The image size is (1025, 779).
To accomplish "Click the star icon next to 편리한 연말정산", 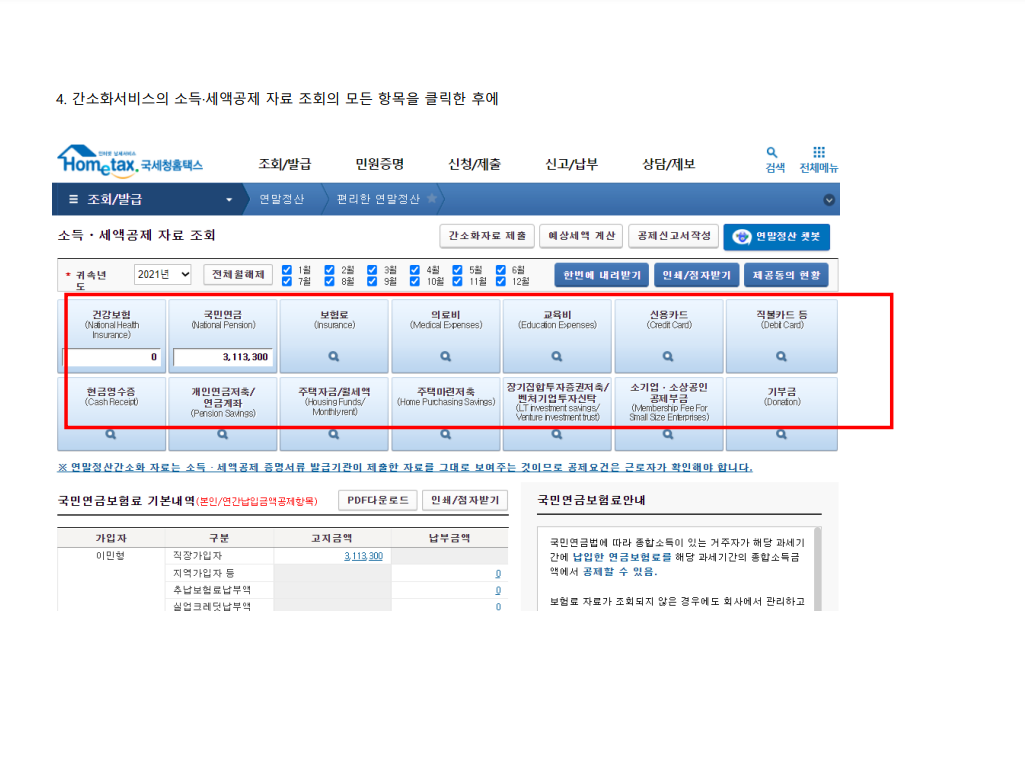I will (431, 198).
